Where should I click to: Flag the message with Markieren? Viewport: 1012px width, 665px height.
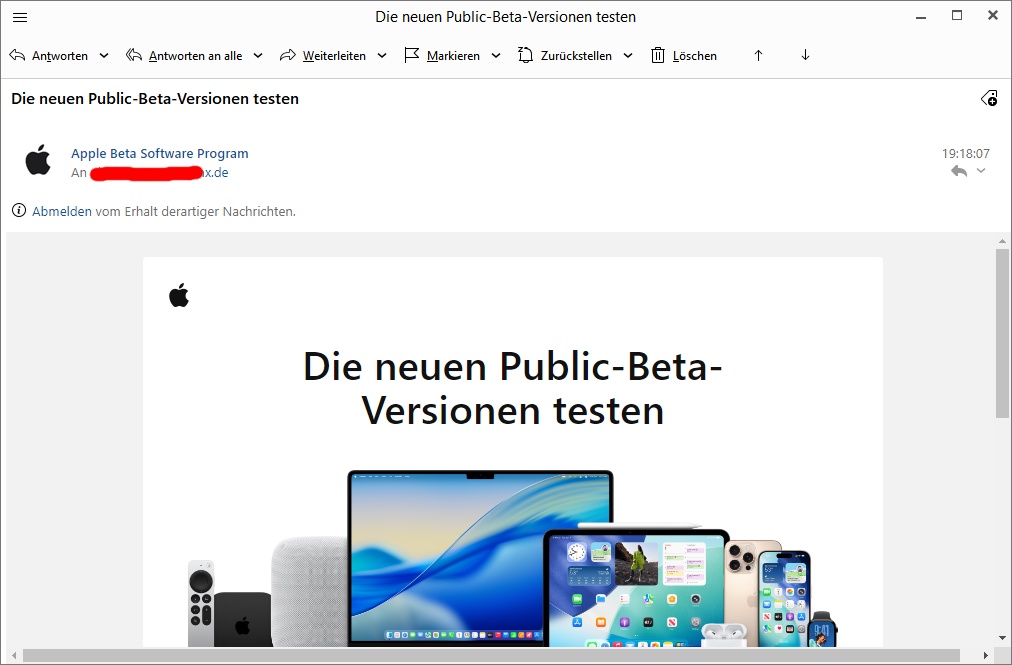442,56
